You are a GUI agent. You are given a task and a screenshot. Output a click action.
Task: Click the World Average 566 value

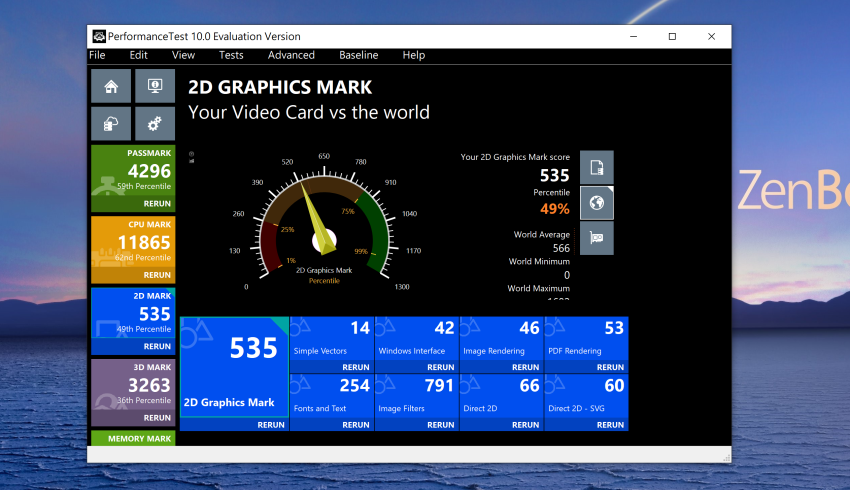[x=561, y=248]
